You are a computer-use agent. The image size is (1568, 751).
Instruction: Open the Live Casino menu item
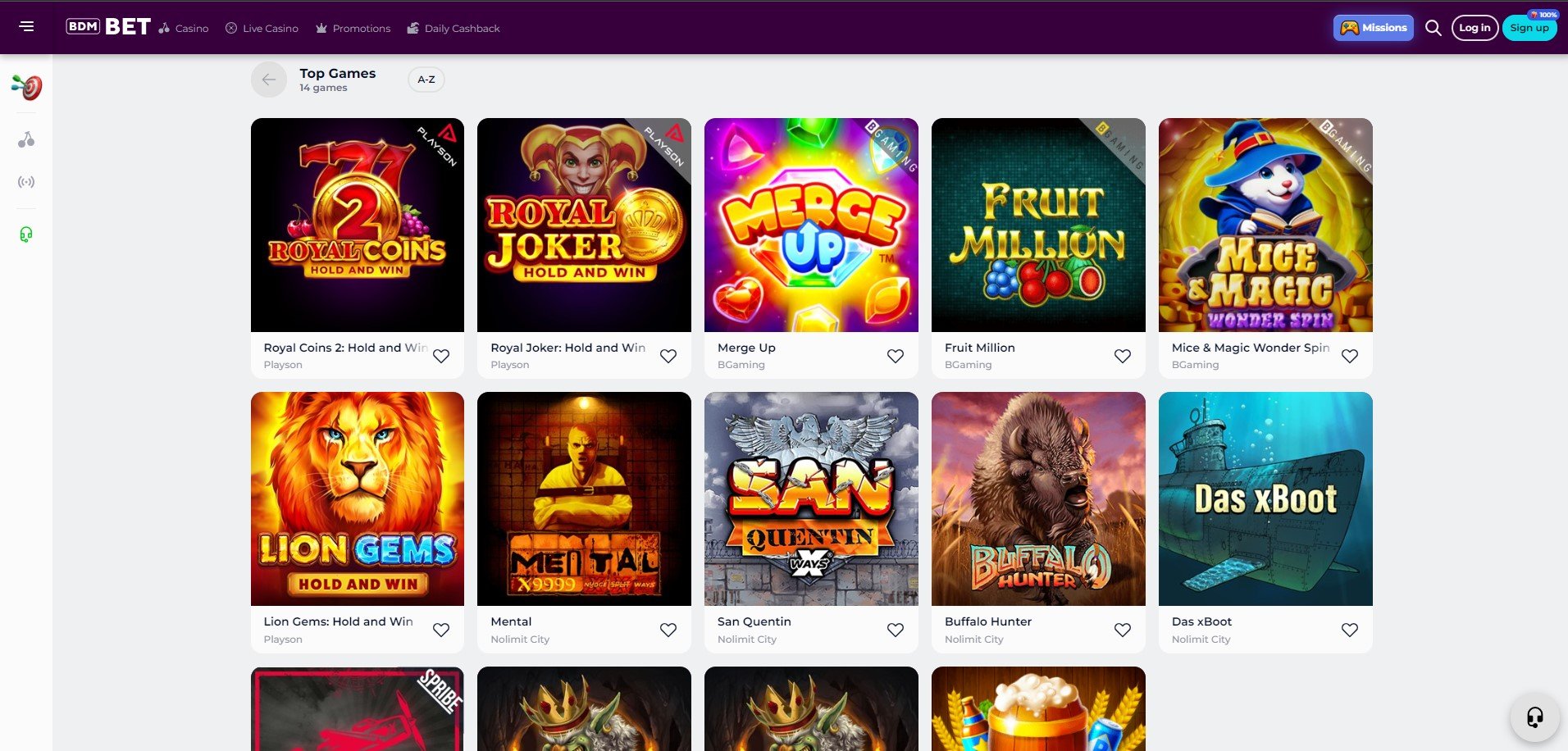262,28
